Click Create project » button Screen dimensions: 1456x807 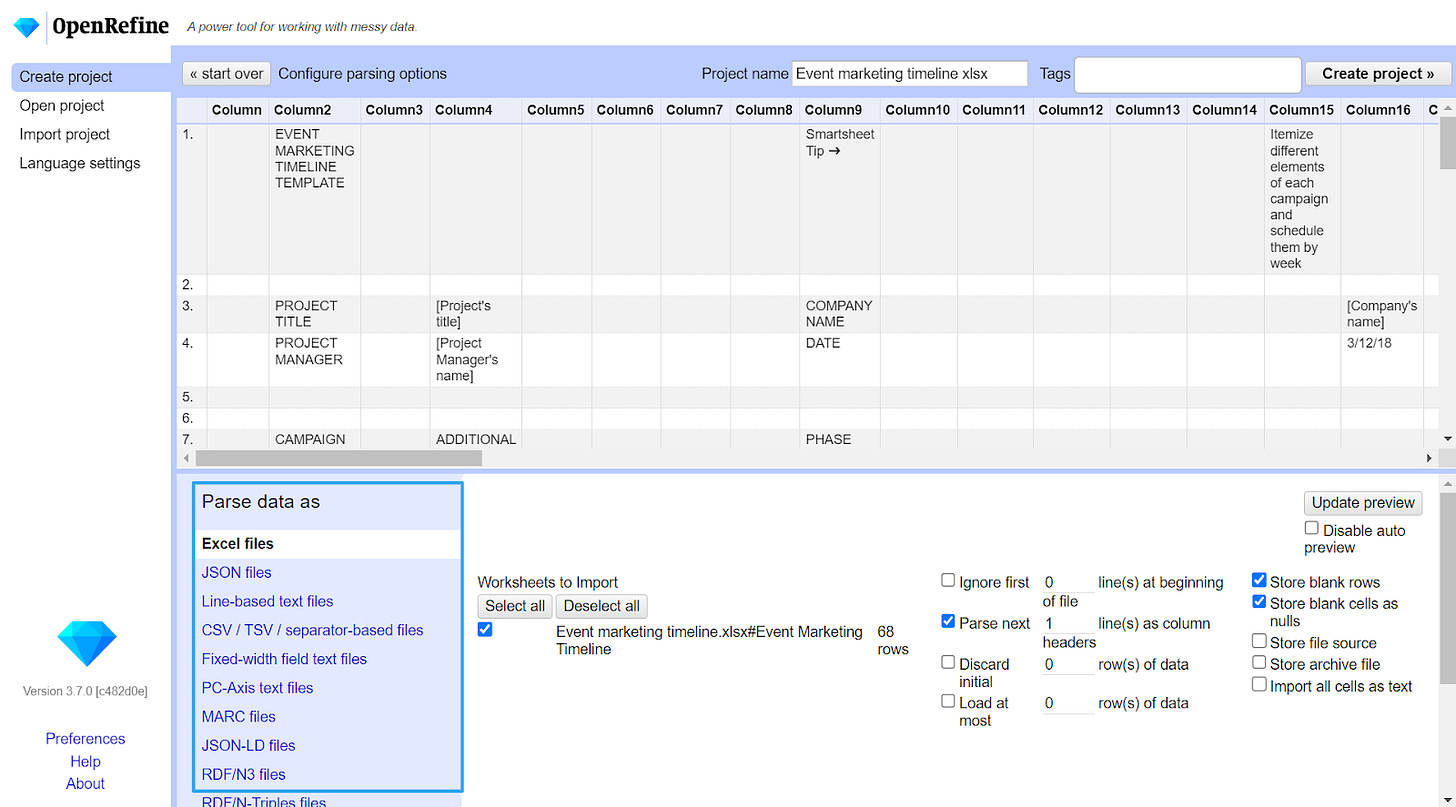coord(1378,74)
